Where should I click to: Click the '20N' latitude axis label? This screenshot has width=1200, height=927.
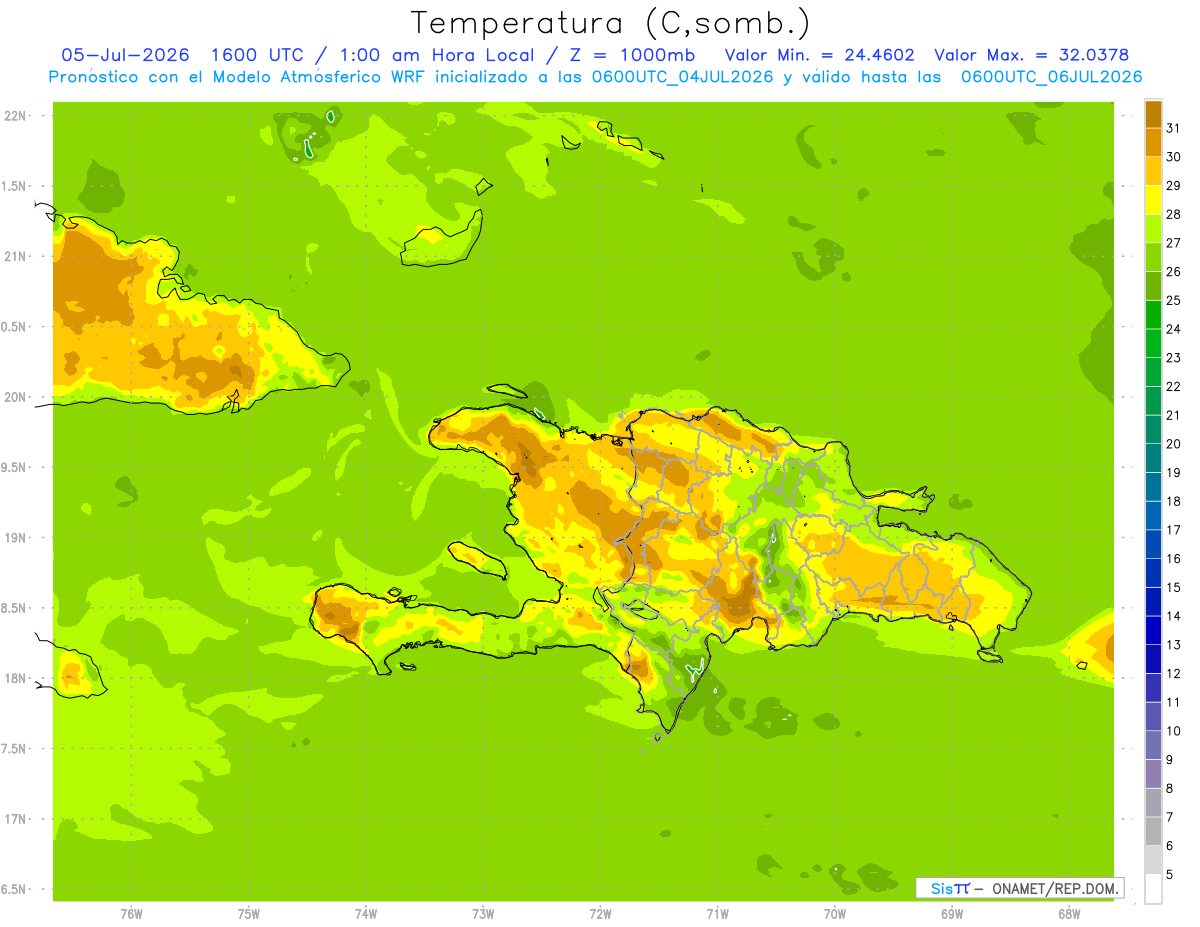pos(16,397)
